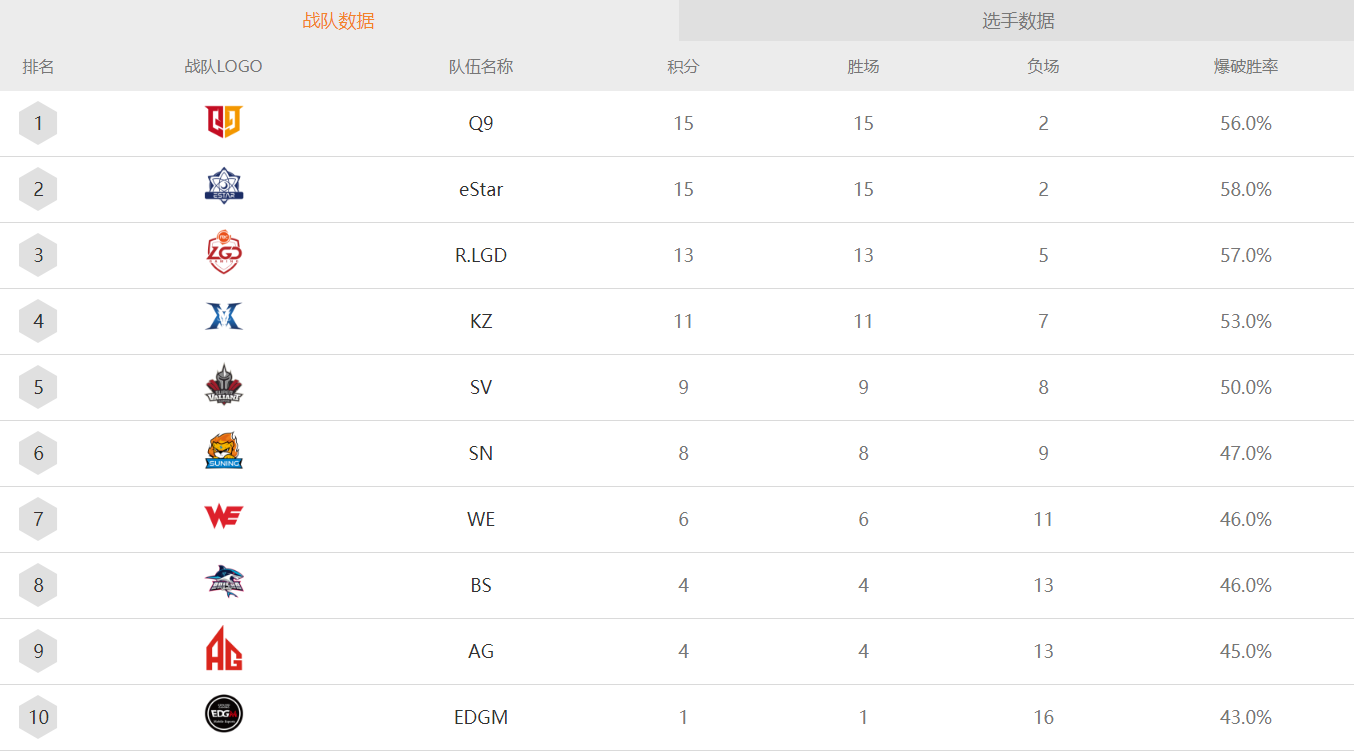Click the 负场 column header
The height and width of the screenshot is (755, 1354).
[x=1043, y=67]
